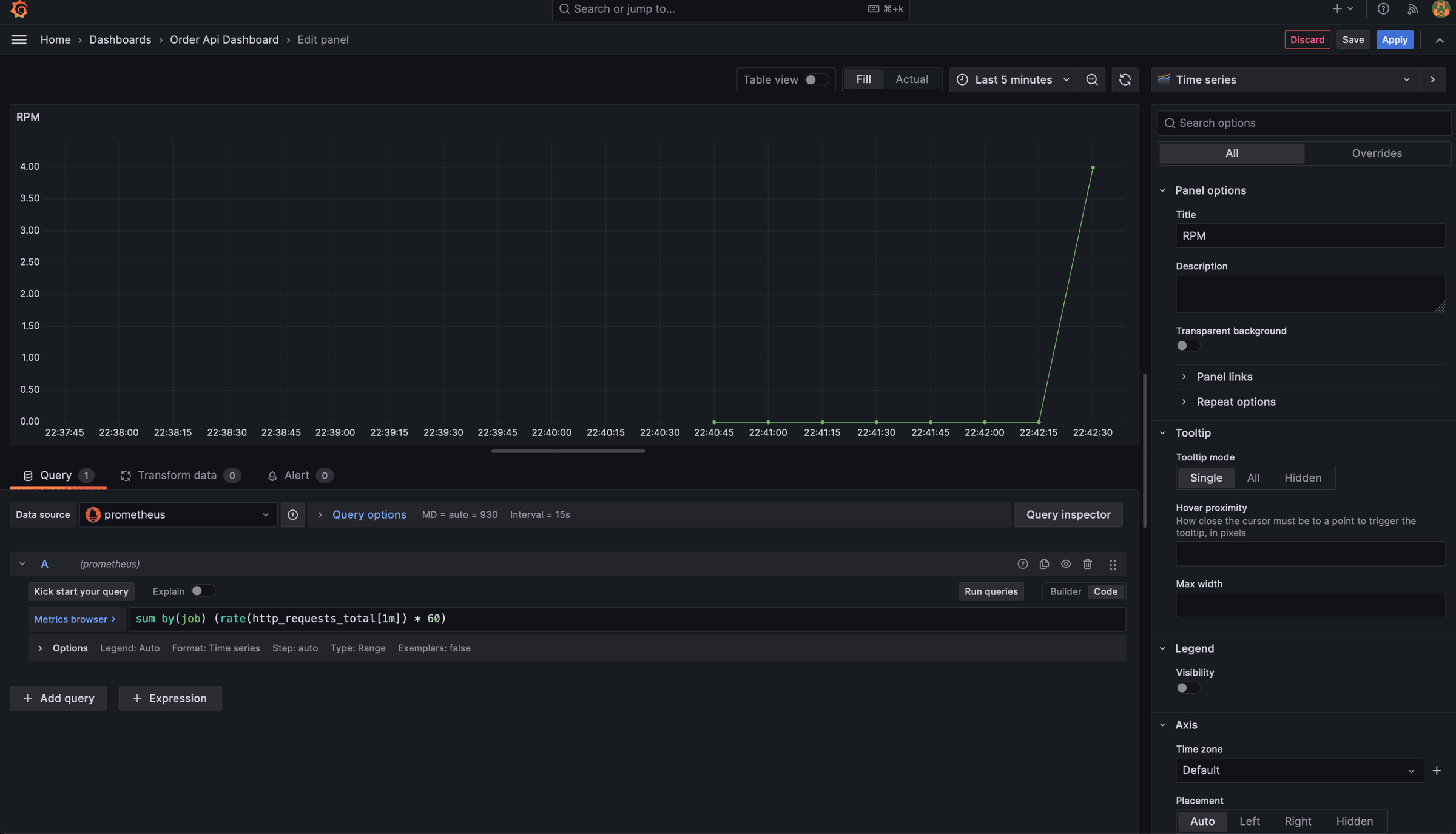The width and height of the screenshot is (1456, 834).
Task: Enable Transparent background switch
Action: tap(1187, 346)
